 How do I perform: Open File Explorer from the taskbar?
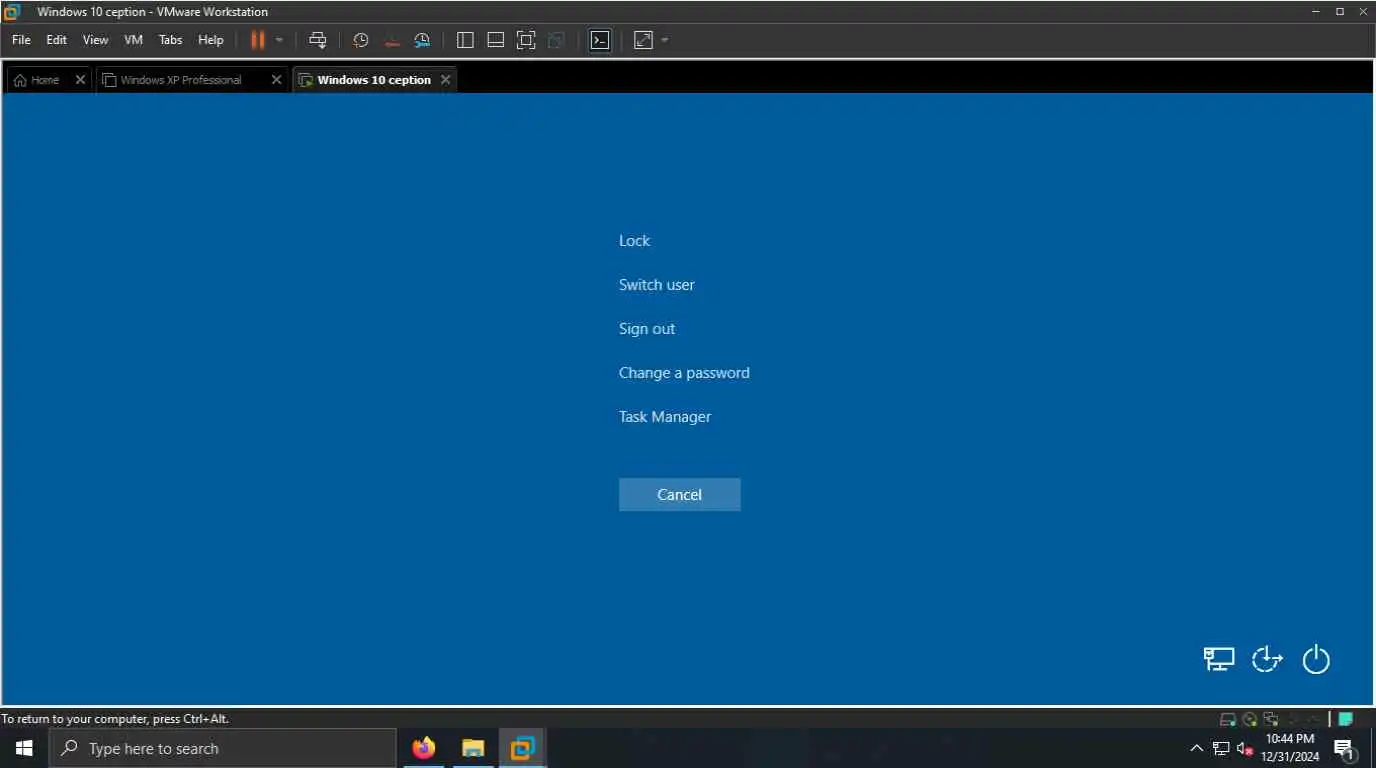tap(473, 748)
